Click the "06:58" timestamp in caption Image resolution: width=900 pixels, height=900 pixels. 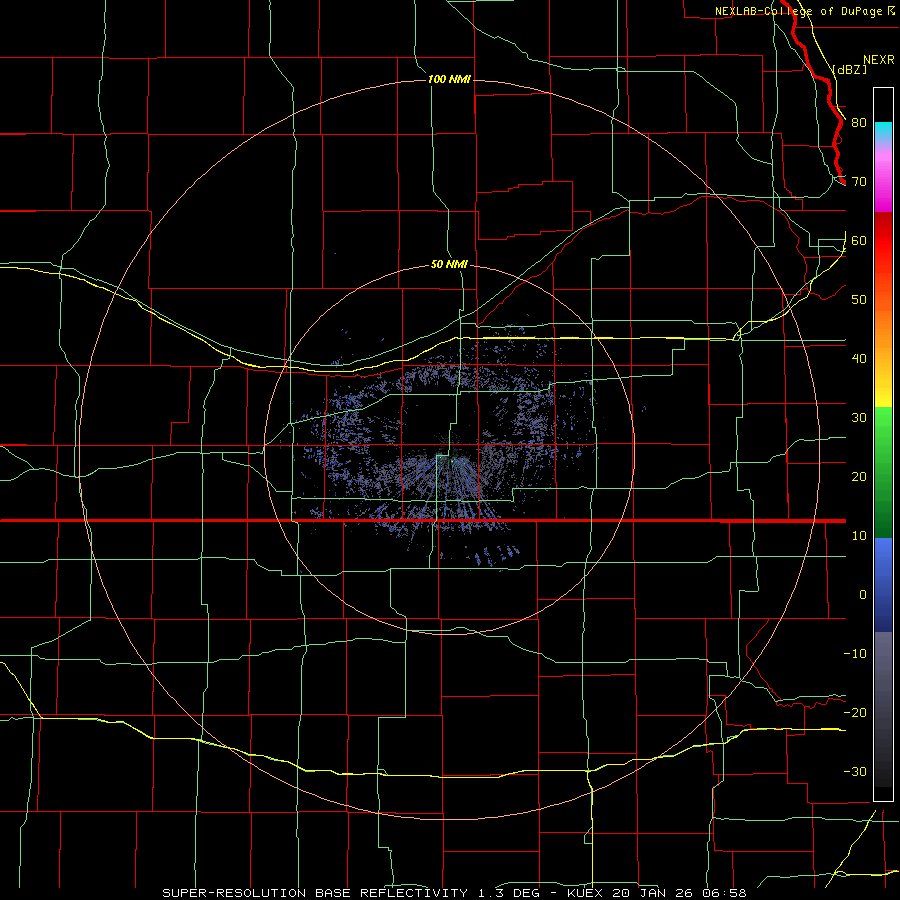point(724,893)
